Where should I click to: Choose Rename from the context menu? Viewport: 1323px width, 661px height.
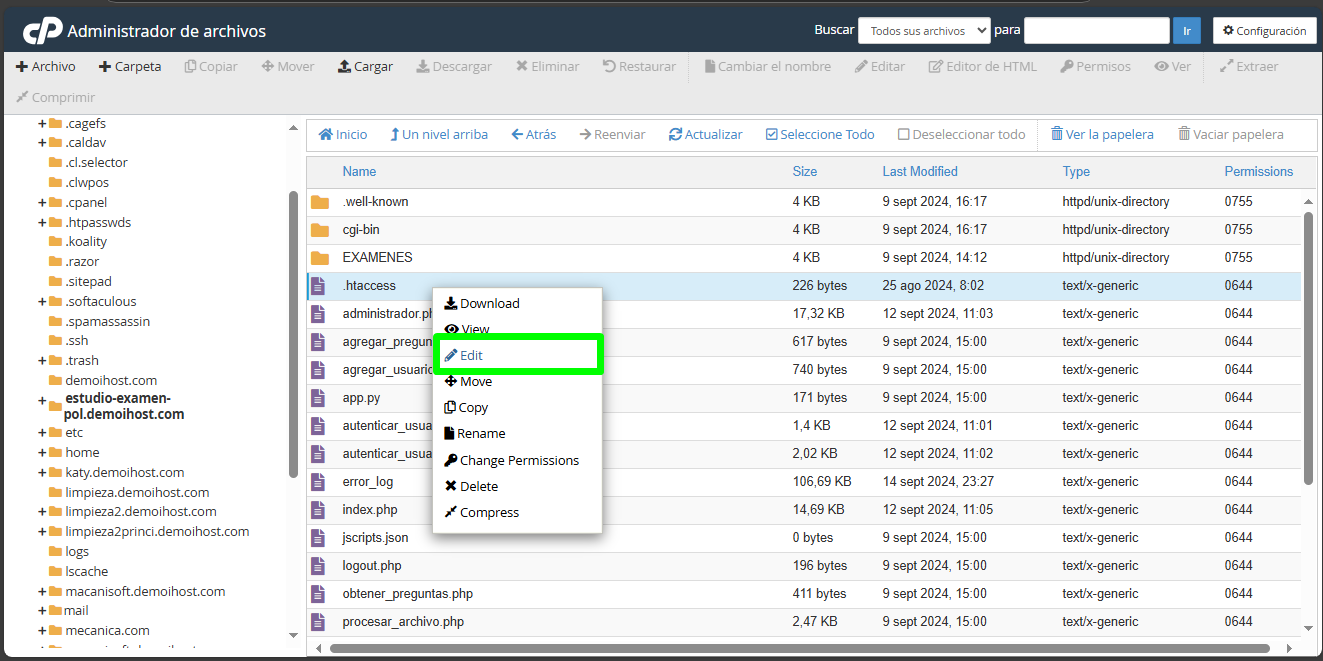475,434
